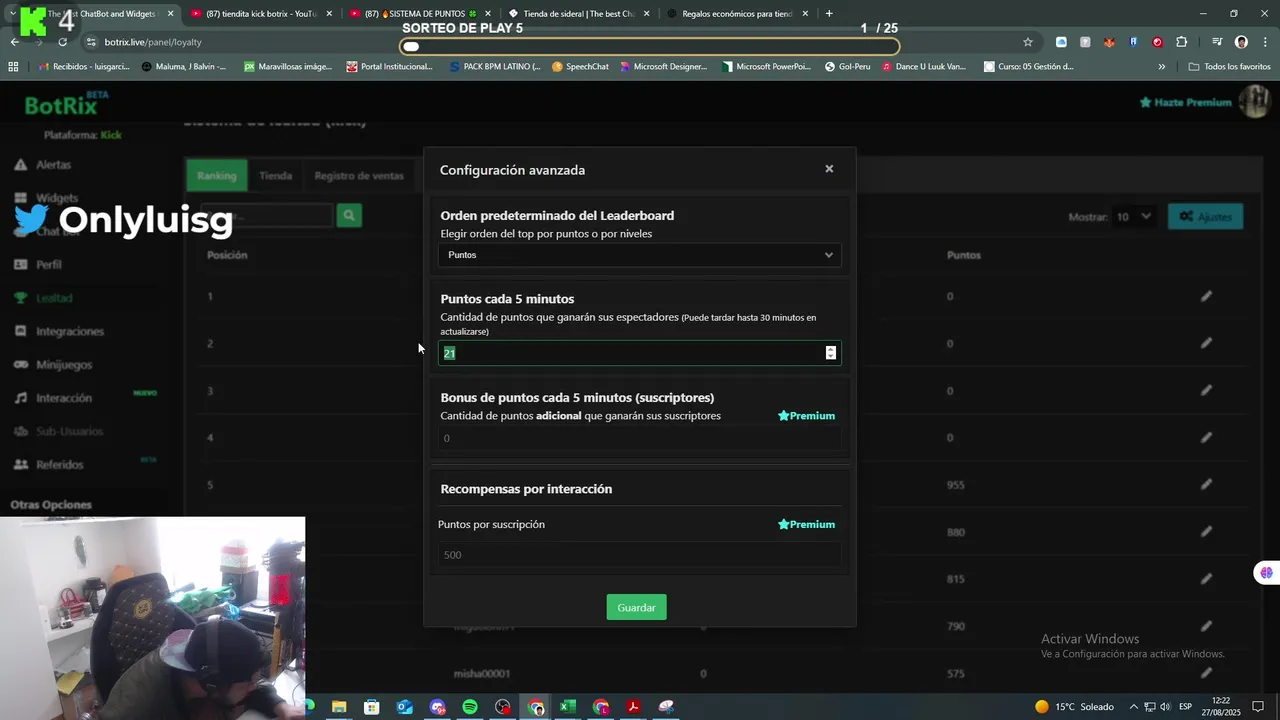The width and height of the screenshot is (1280, 720).
Task: Expand the bookmarks overflow chevron
Action: click(x=1161, y=67)
